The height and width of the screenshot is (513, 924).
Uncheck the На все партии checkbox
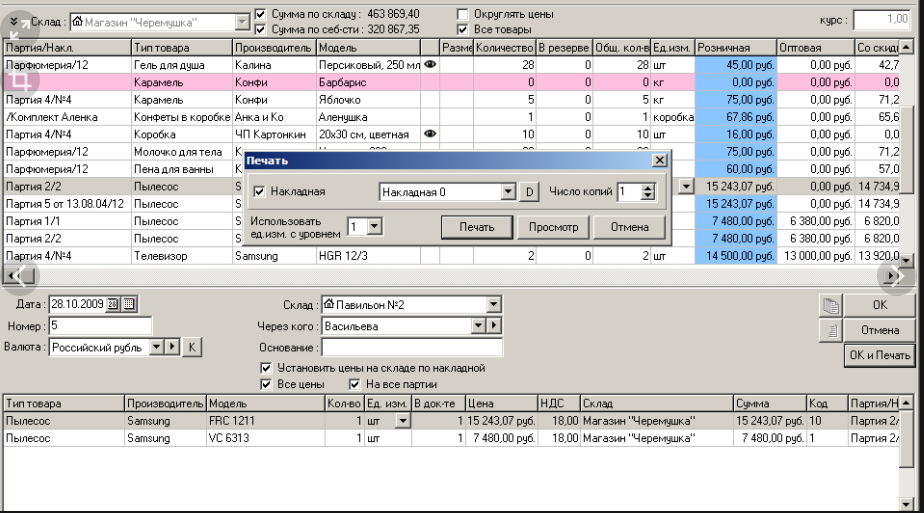[x=354, y=384]
